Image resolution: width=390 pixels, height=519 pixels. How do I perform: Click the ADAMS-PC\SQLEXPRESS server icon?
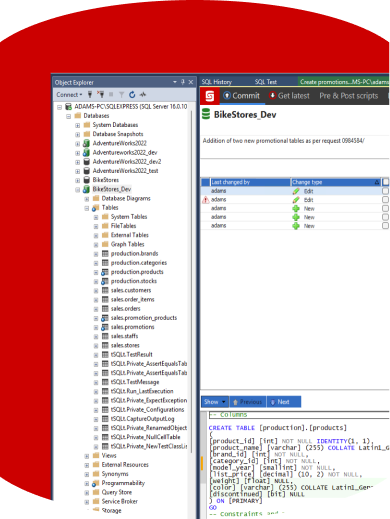click(68, 107)
